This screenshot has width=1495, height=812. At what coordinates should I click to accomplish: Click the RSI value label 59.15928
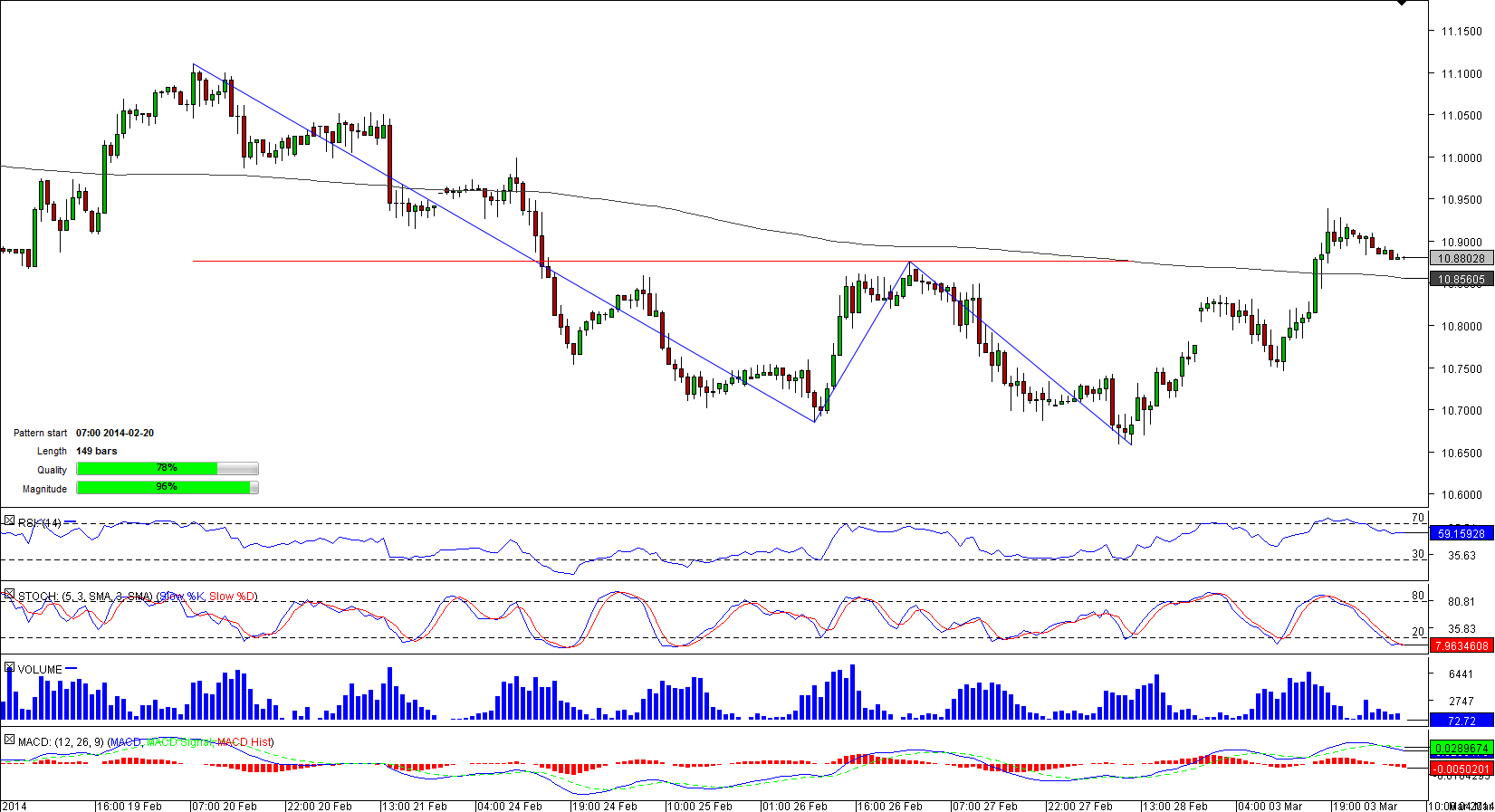(1461, 534)
